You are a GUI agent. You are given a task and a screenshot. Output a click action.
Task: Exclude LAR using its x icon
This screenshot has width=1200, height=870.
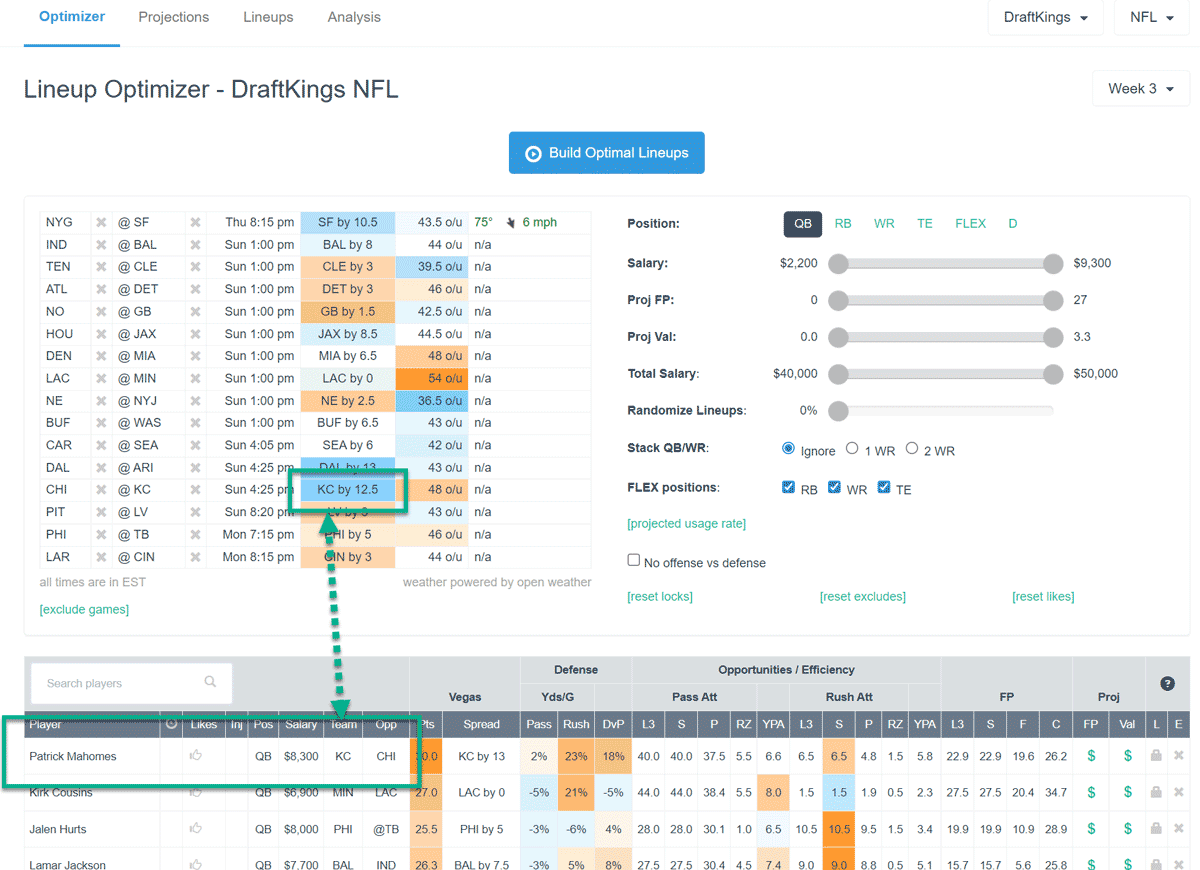coord(101,557)
